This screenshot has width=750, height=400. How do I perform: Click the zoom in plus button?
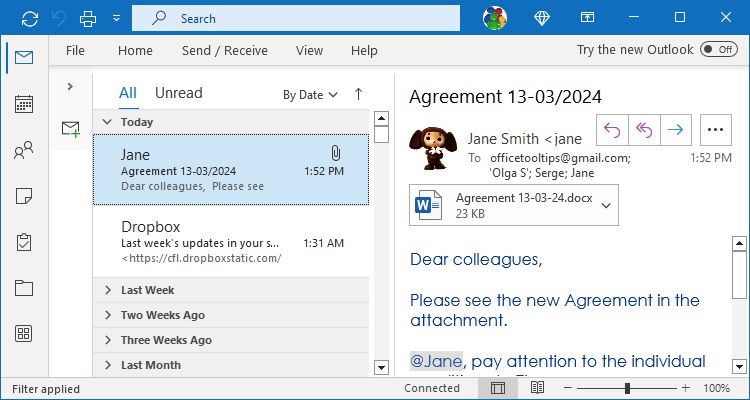point(686,388)
